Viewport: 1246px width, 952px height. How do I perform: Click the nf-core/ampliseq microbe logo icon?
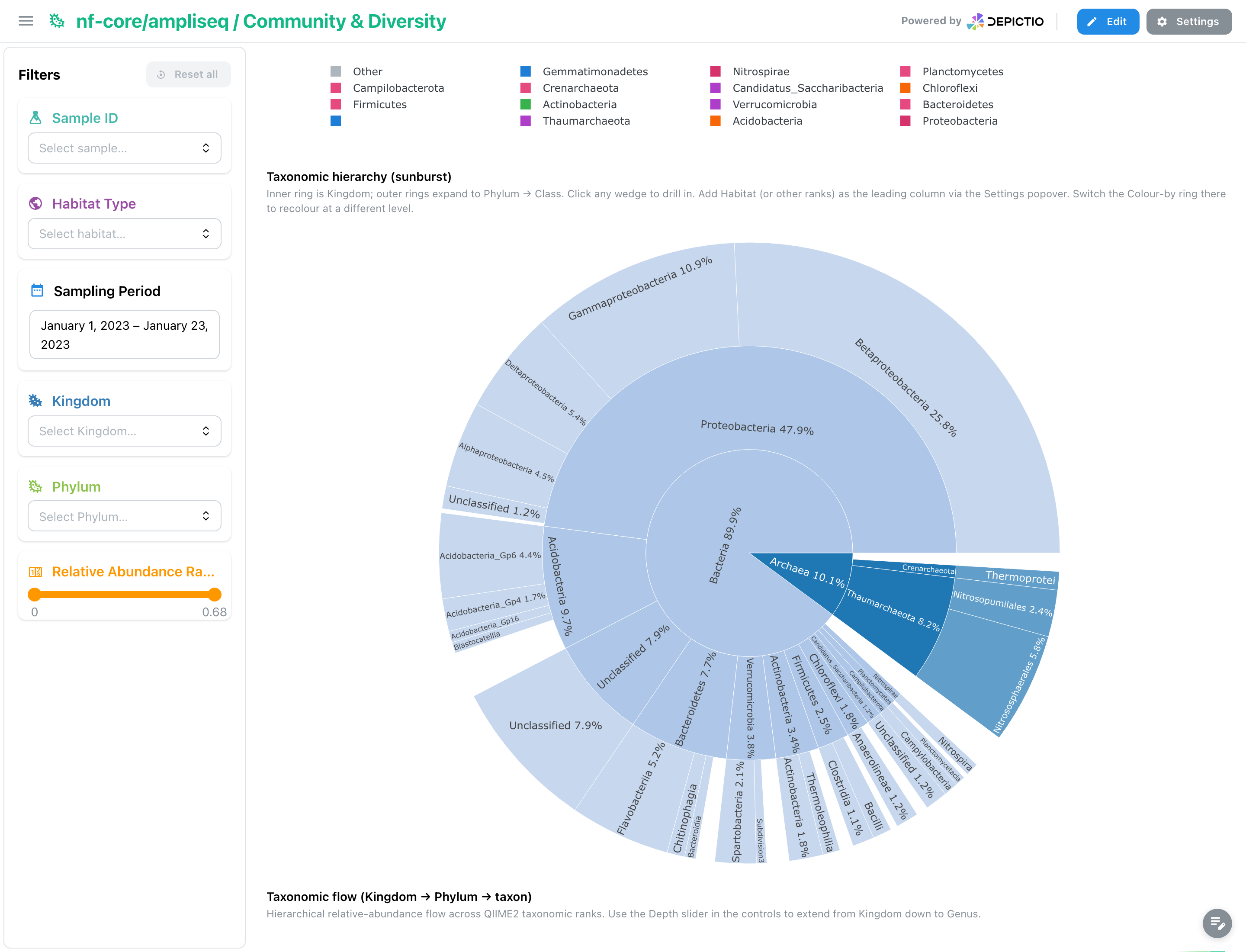point(57,22)
